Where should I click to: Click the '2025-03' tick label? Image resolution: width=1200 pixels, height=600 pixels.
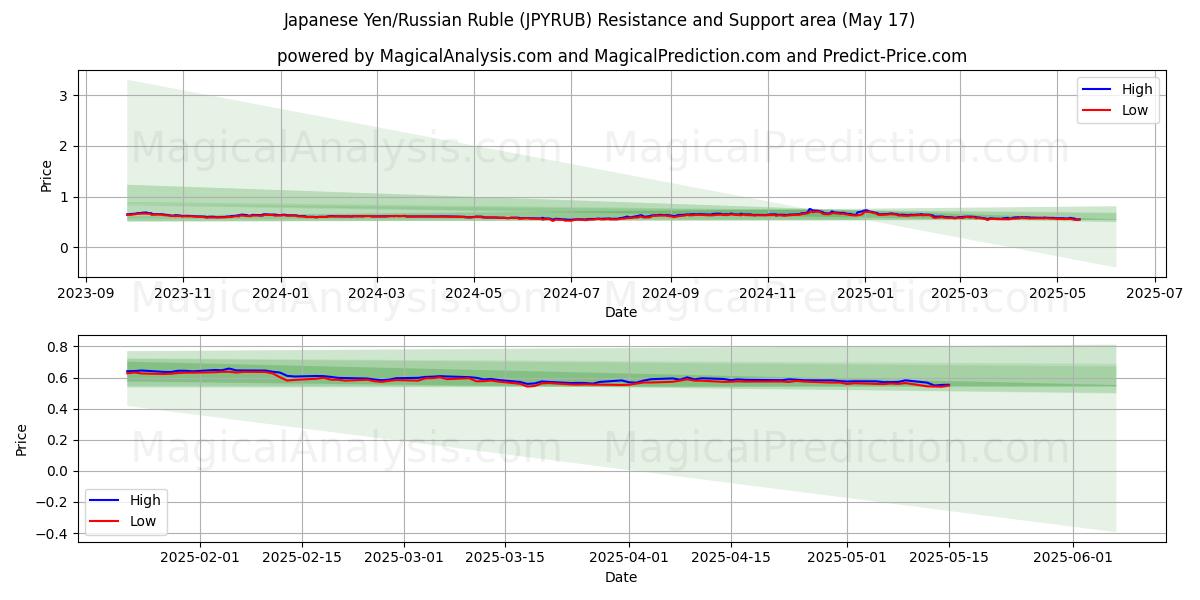(959, 295)
